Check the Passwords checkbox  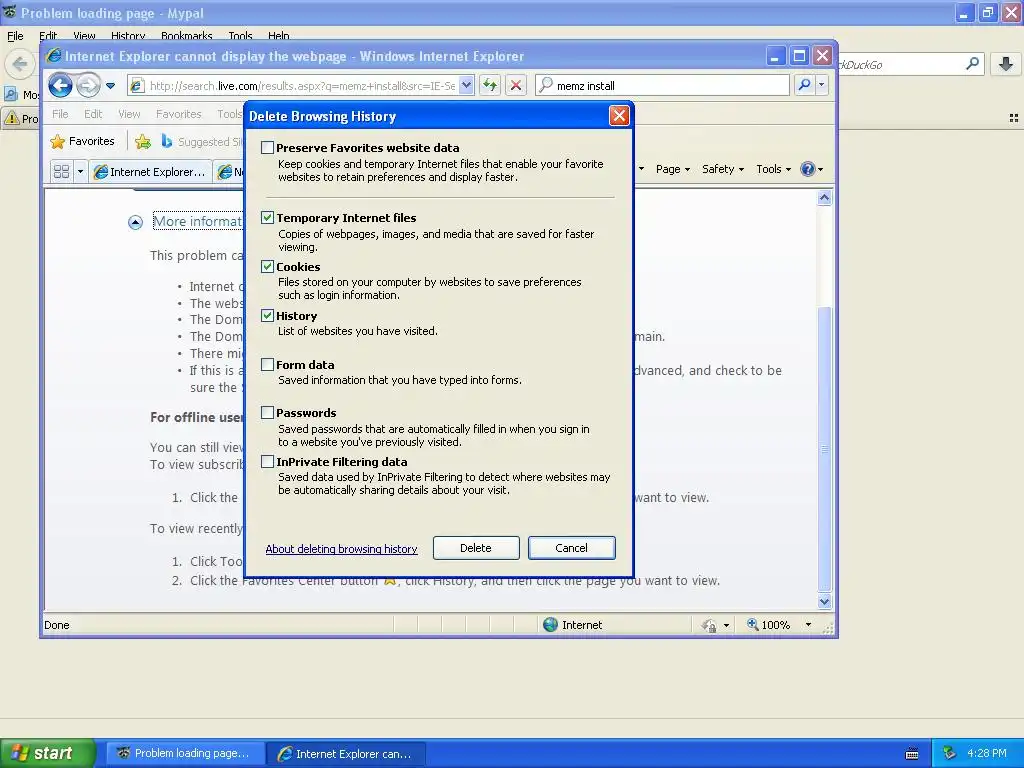[x=267, y=413]
